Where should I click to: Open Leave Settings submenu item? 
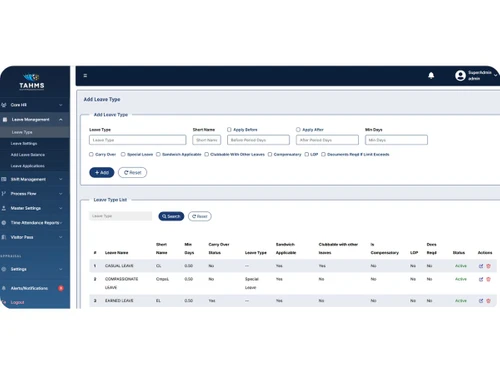point(24,143)
